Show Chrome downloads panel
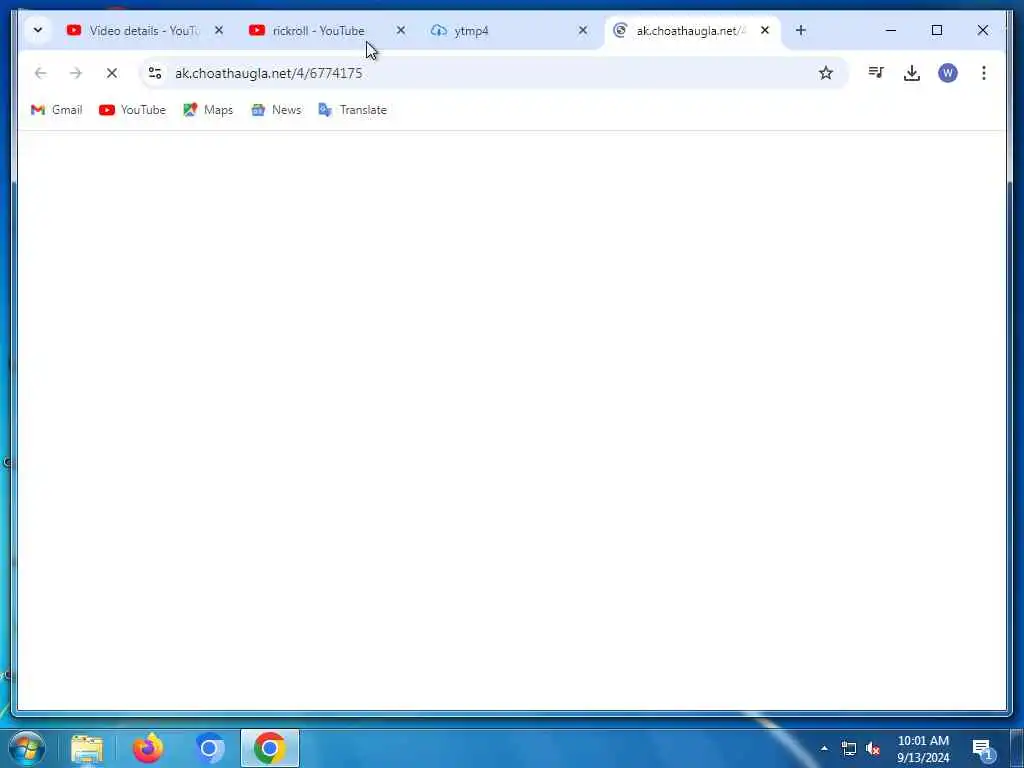Viewport: 1024px width, 768px height. coord(912,73)
